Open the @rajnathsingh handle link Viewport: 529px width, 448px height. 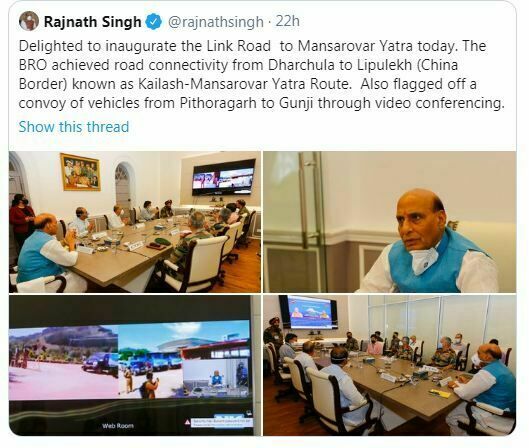(216, 22)
